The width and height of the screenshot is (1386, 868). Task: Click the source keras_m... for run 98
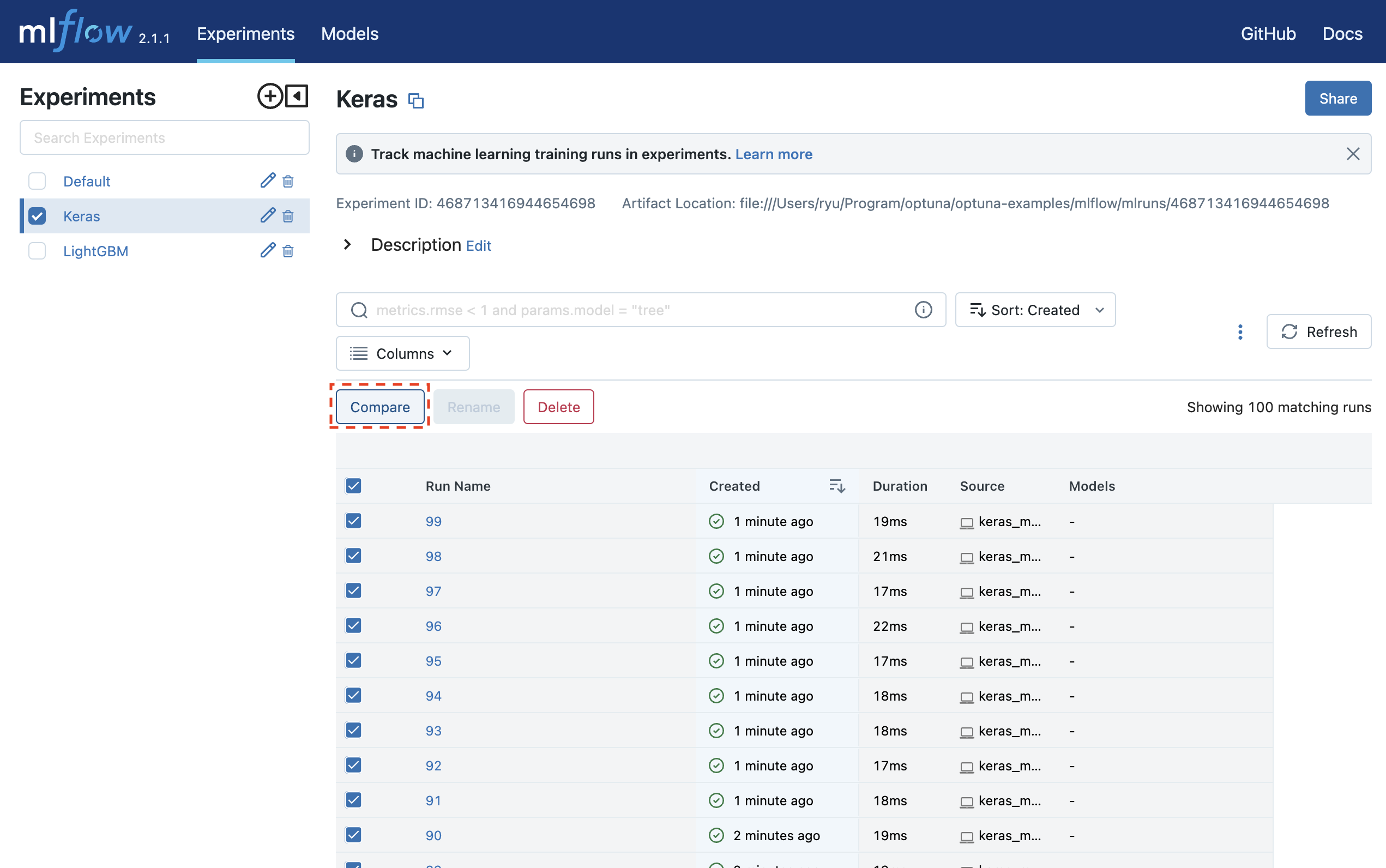[1009, 556]
